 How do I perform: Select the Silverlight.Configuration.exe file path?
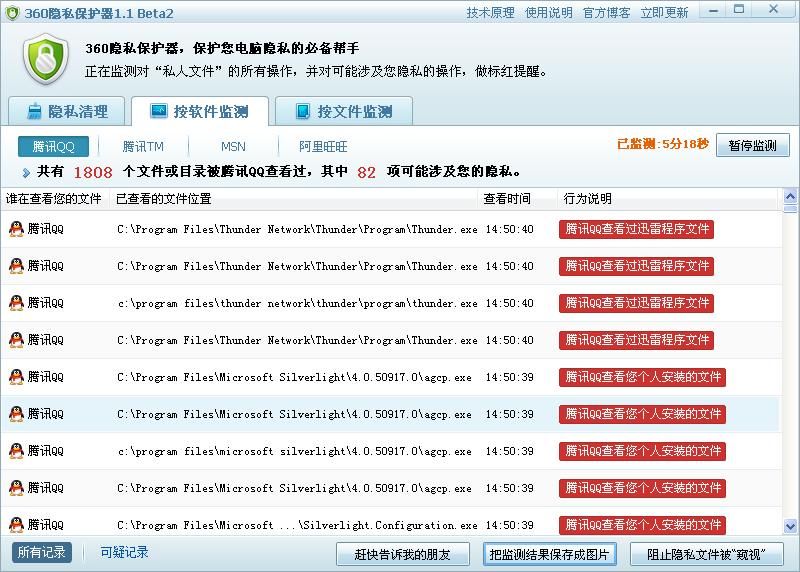pyautogui.click(x=297, y=525)
